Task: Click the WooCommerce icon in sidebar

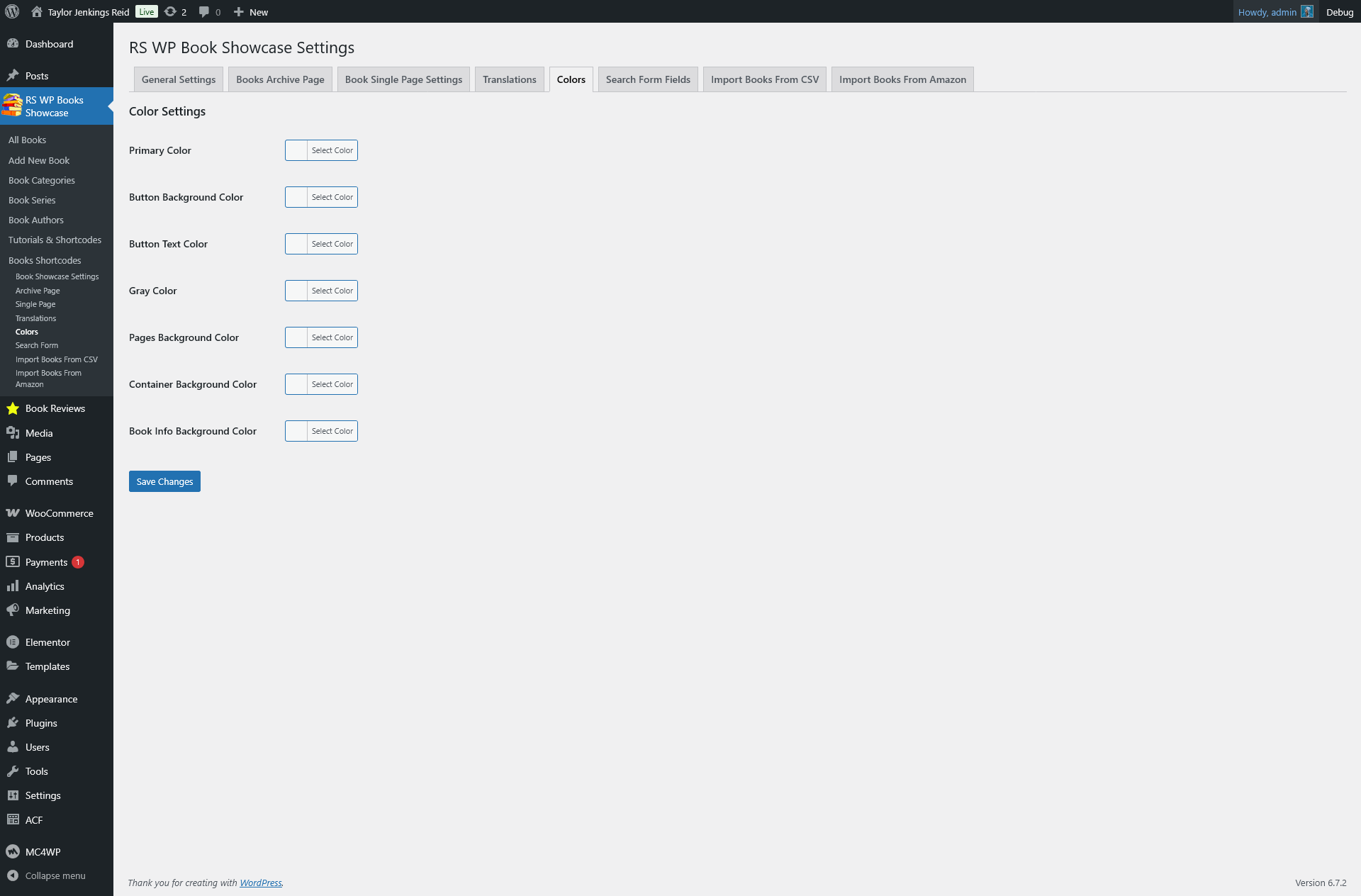Action: tap(12, 512)
